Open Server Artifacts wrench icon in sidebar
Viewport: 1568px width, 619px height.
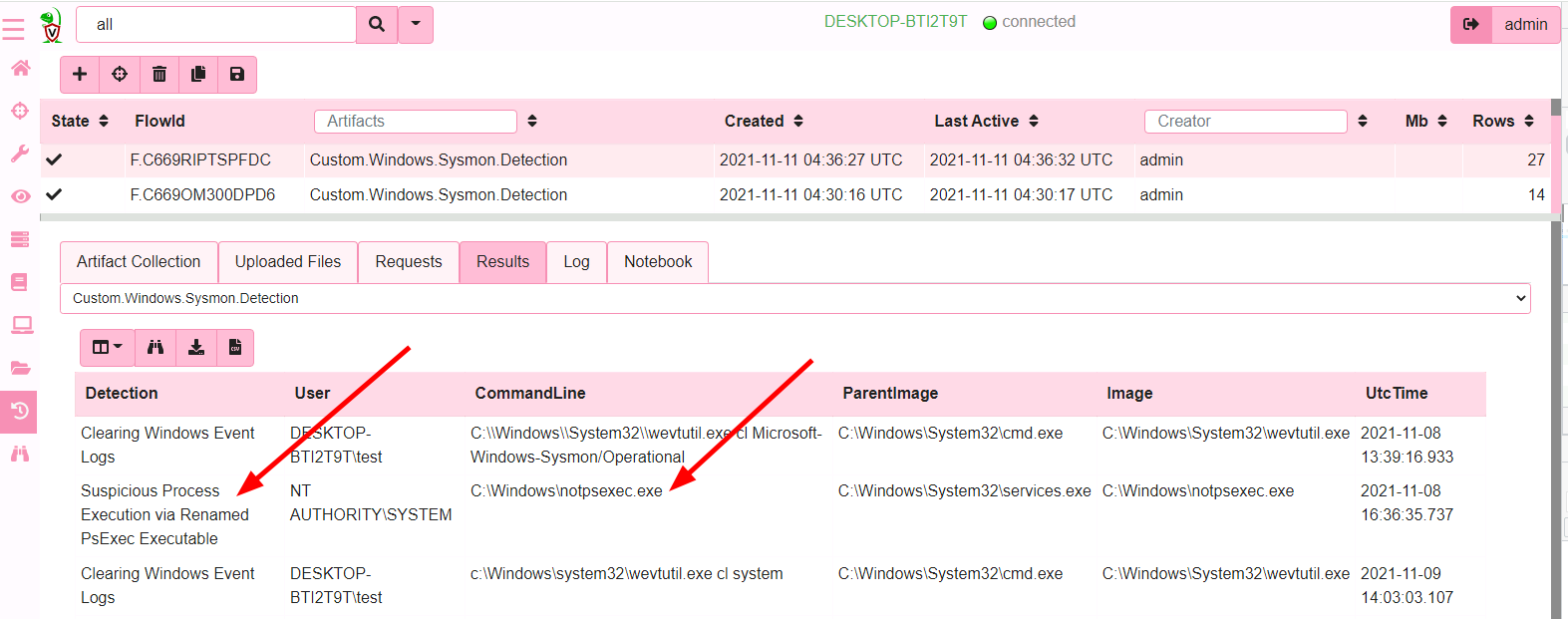[x=20, y=154]
